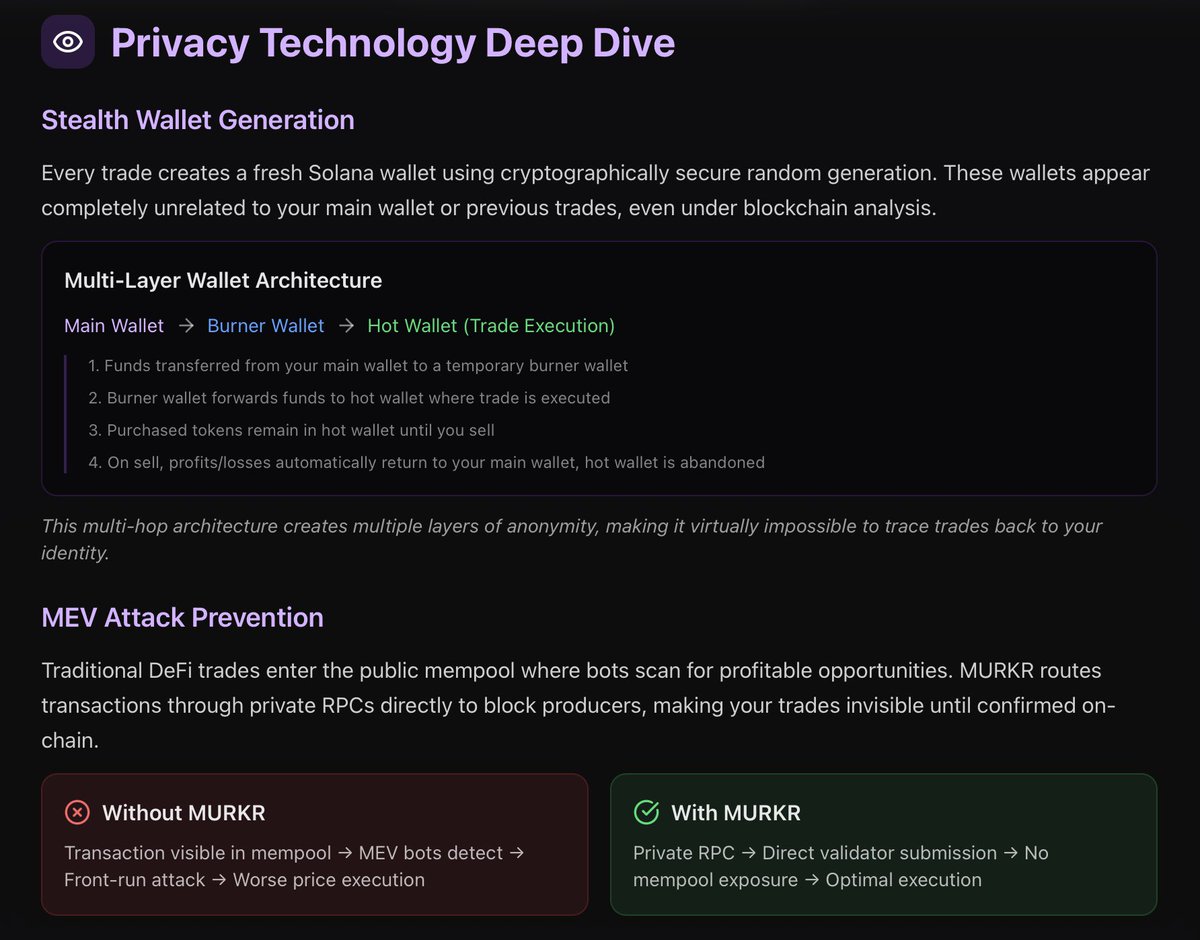1200x940 pixels.
Task: Click the Main Wallet label
Action: [x=114, y=326]
